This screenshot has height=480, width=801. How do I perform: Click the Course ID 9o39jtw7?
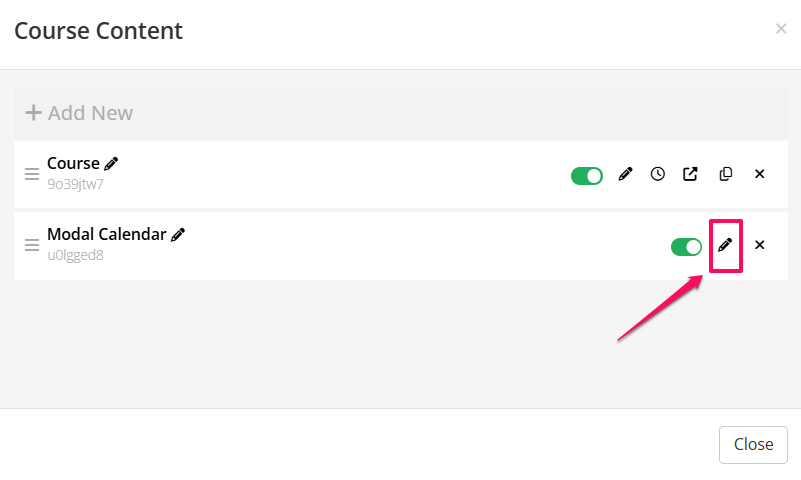(x=76, y=184)
